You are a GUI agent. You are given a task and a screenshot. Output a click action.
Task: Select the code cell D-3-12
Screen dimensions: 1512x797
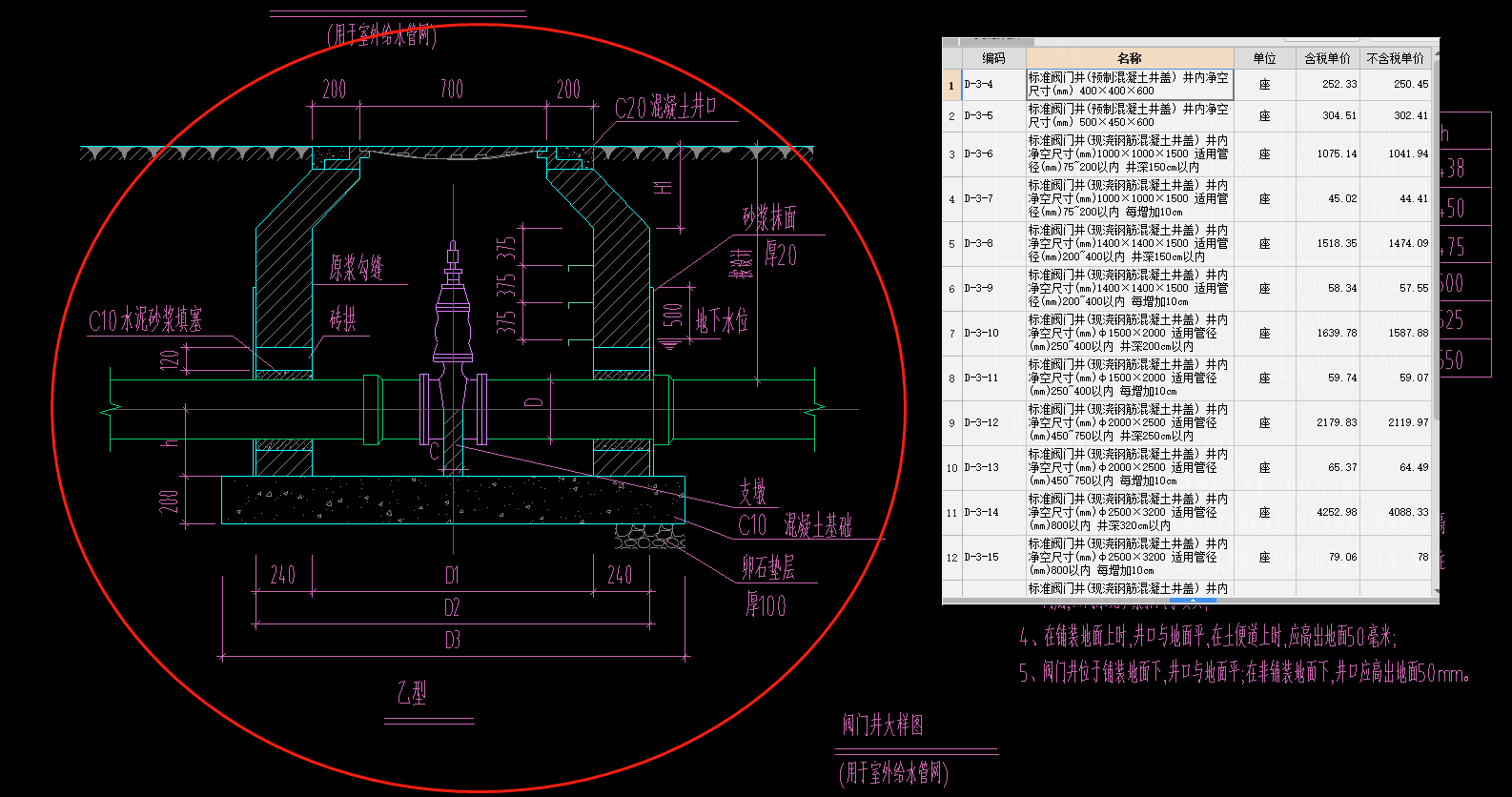993,423
